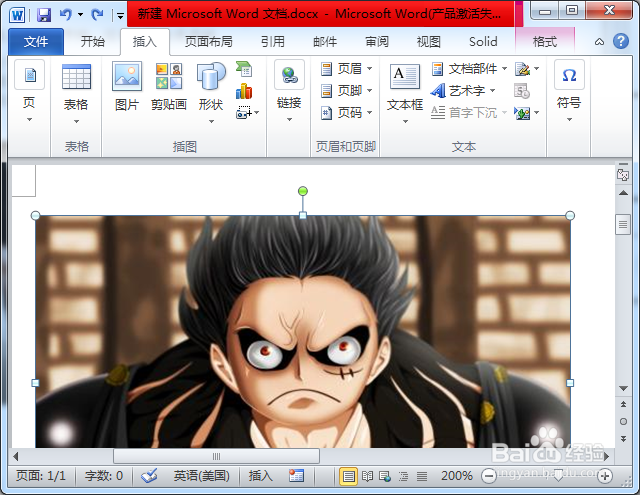This screenshot has width=640, height=495.
Task: Switch to Full Screen Reading view
Action: click(367, 476)
